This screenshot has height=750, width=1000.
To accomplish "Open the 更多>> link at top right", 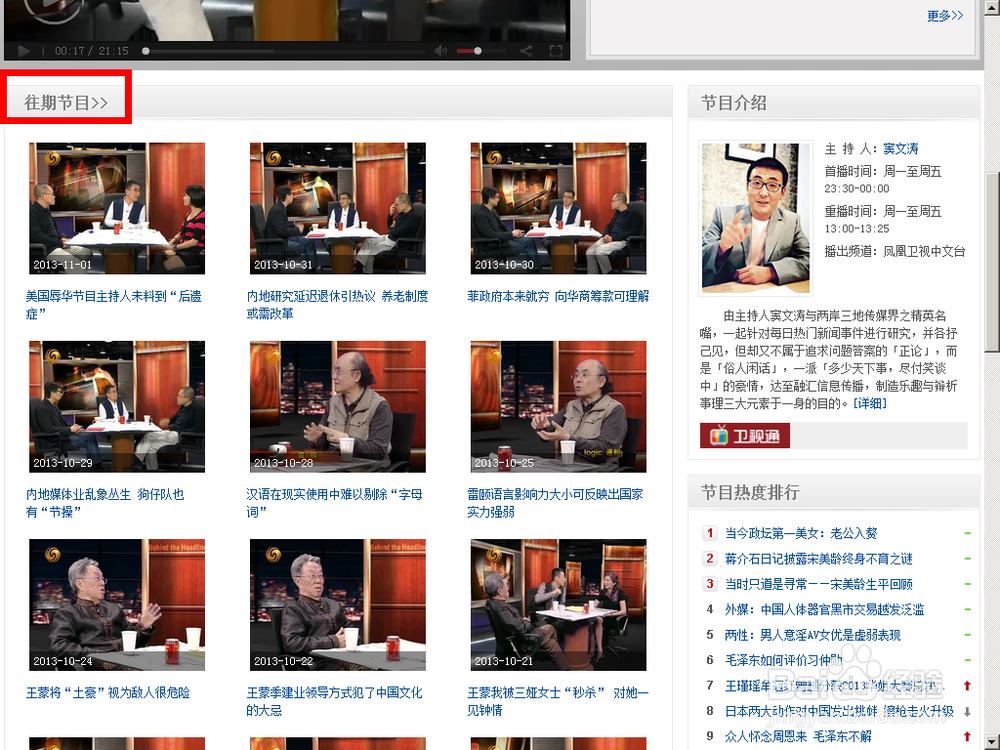I will (x=945, y=16).
